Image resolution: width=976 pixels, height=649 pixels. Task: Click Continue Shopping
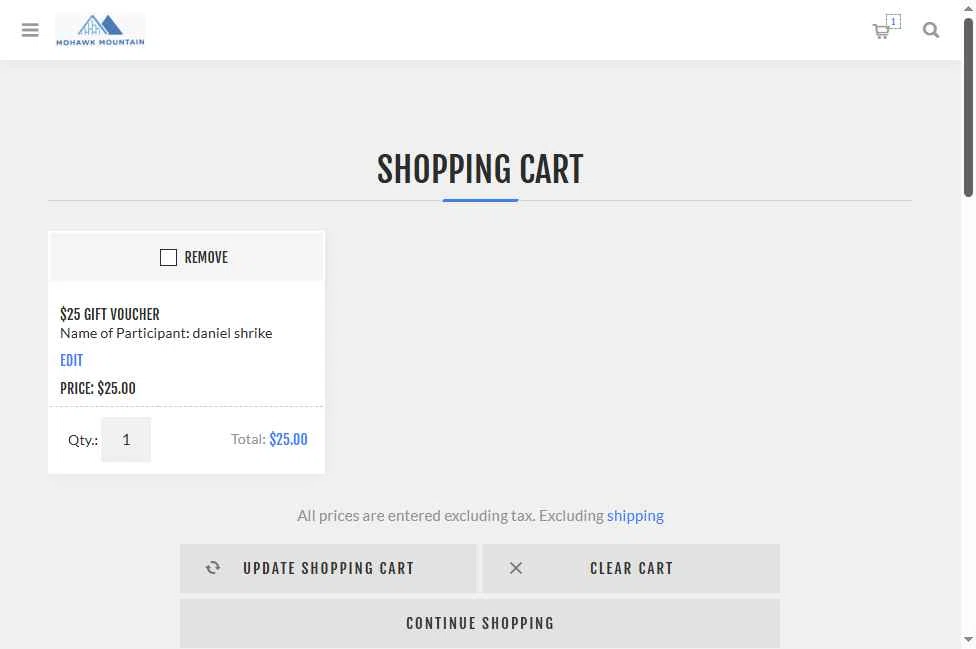tap(480, 623)
